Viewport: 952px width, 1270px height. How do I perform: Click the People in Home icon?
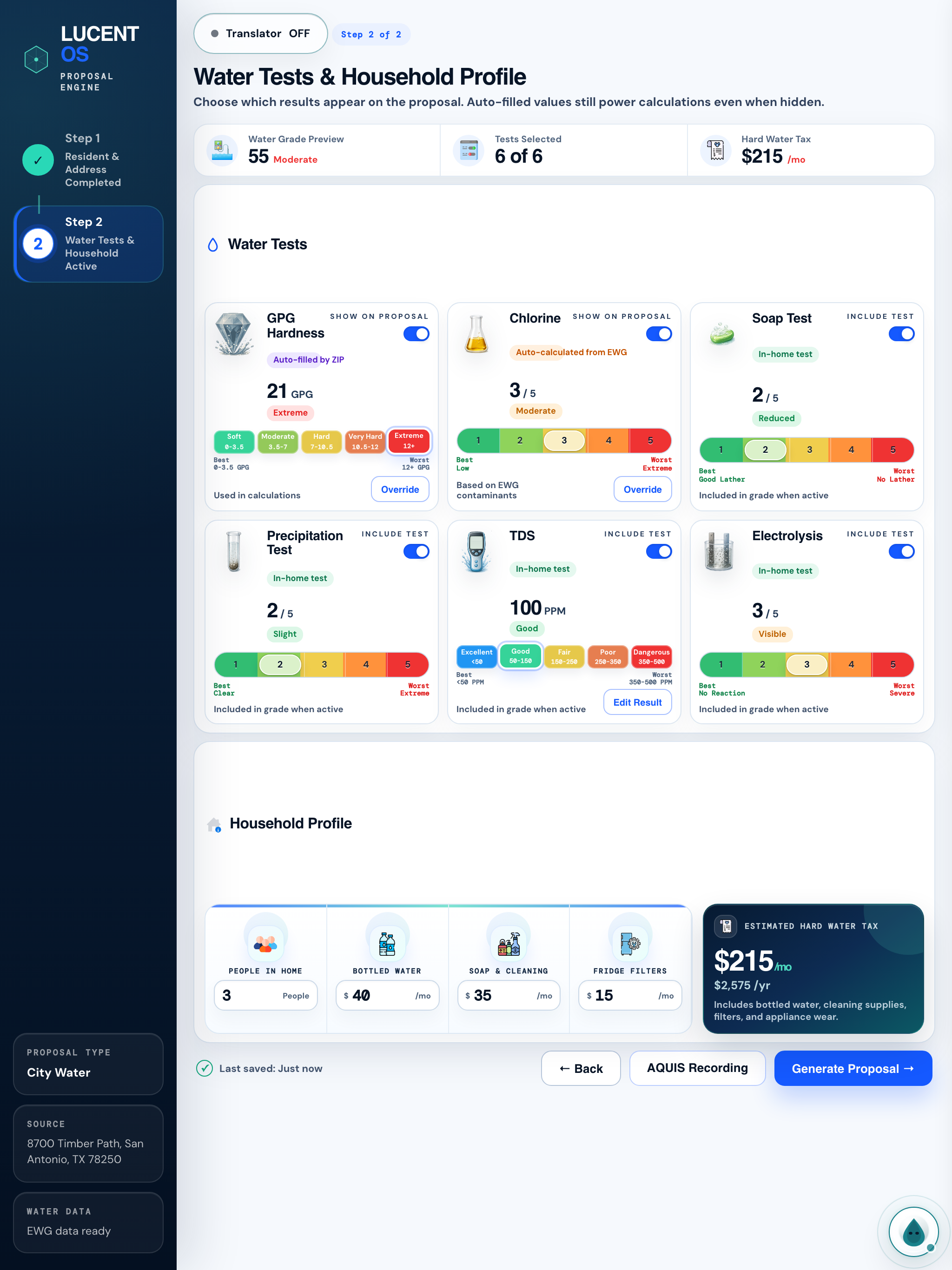265,943
